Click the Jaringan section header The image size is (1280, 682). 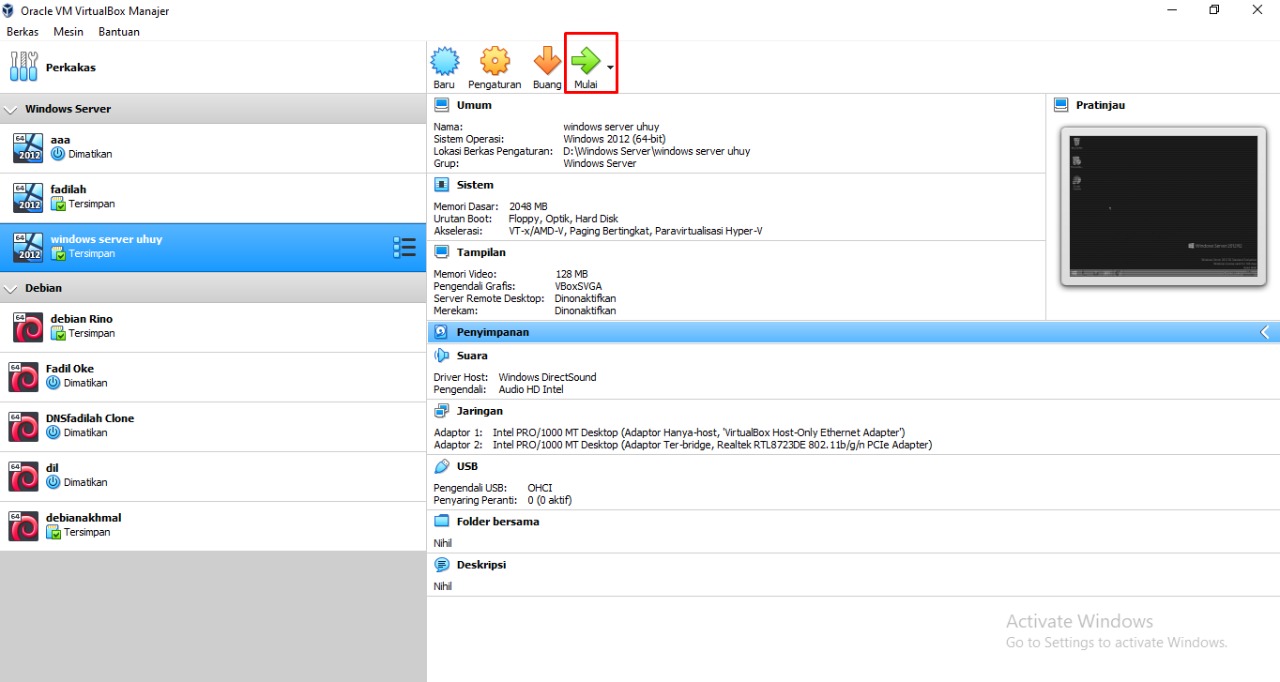[x=480, y=411]
